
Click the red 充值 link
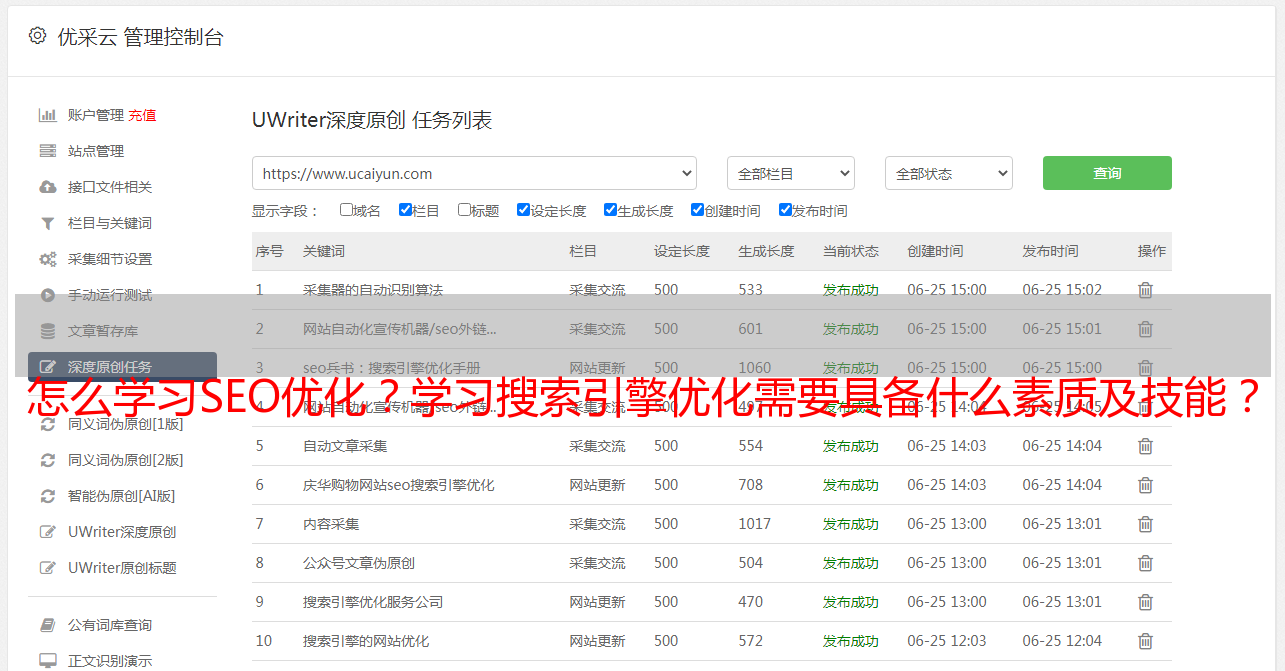142,115
